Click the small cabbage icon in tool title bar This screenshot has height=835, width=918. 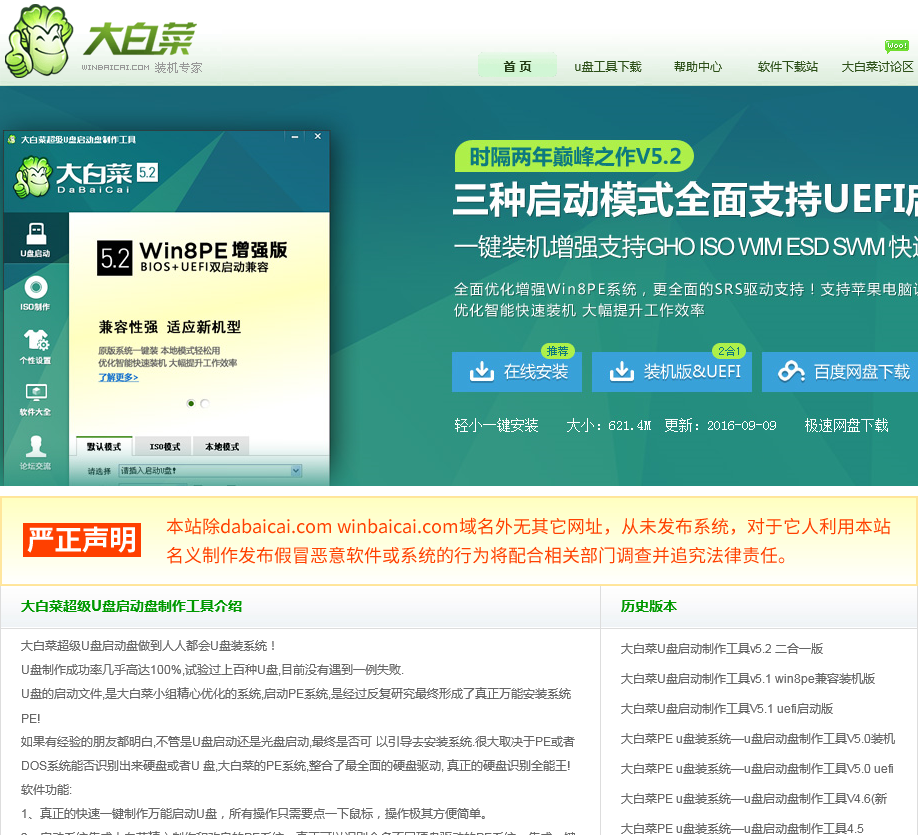(x=11, y=139)
